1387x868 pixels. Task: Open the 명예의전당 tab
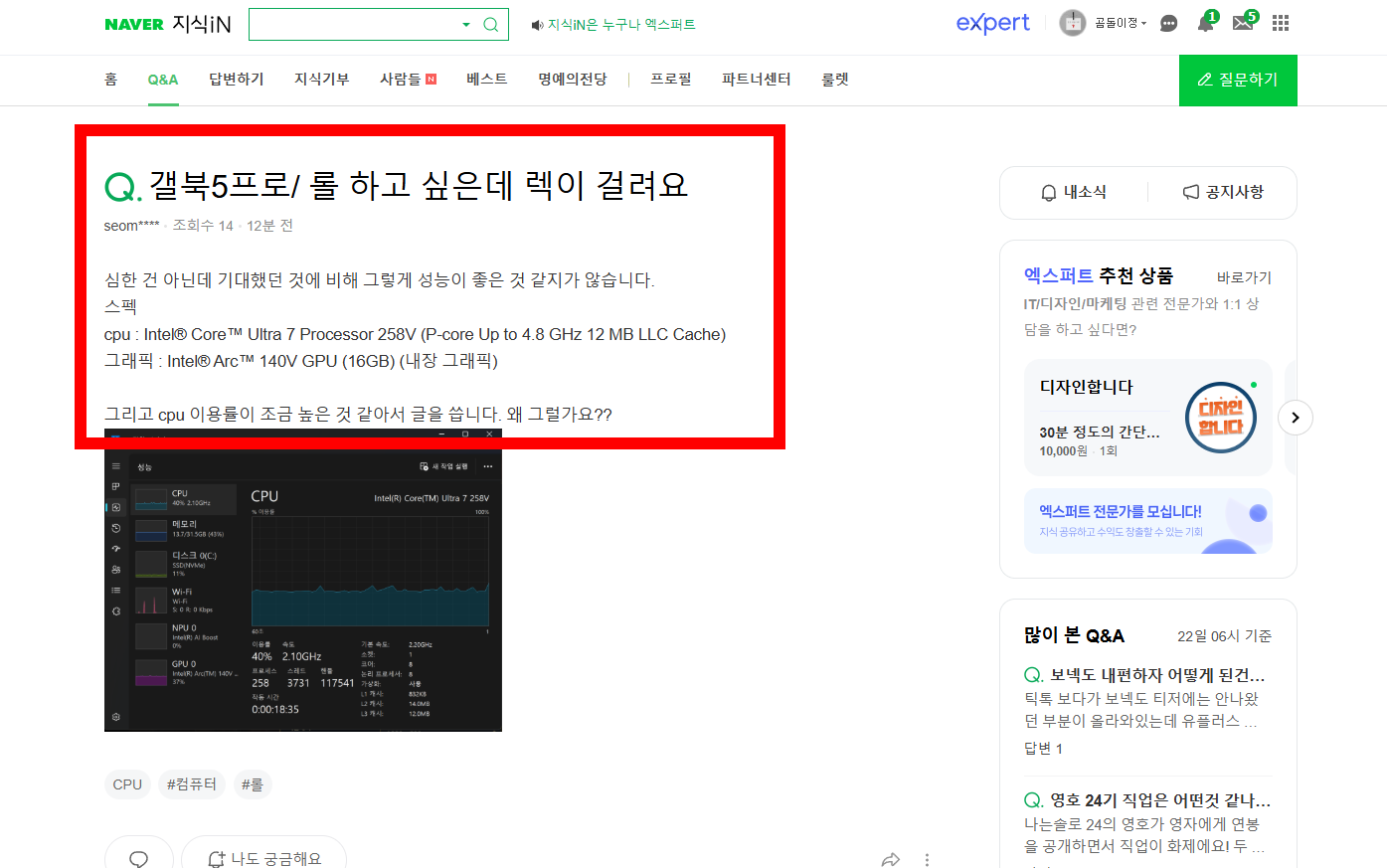573,80
